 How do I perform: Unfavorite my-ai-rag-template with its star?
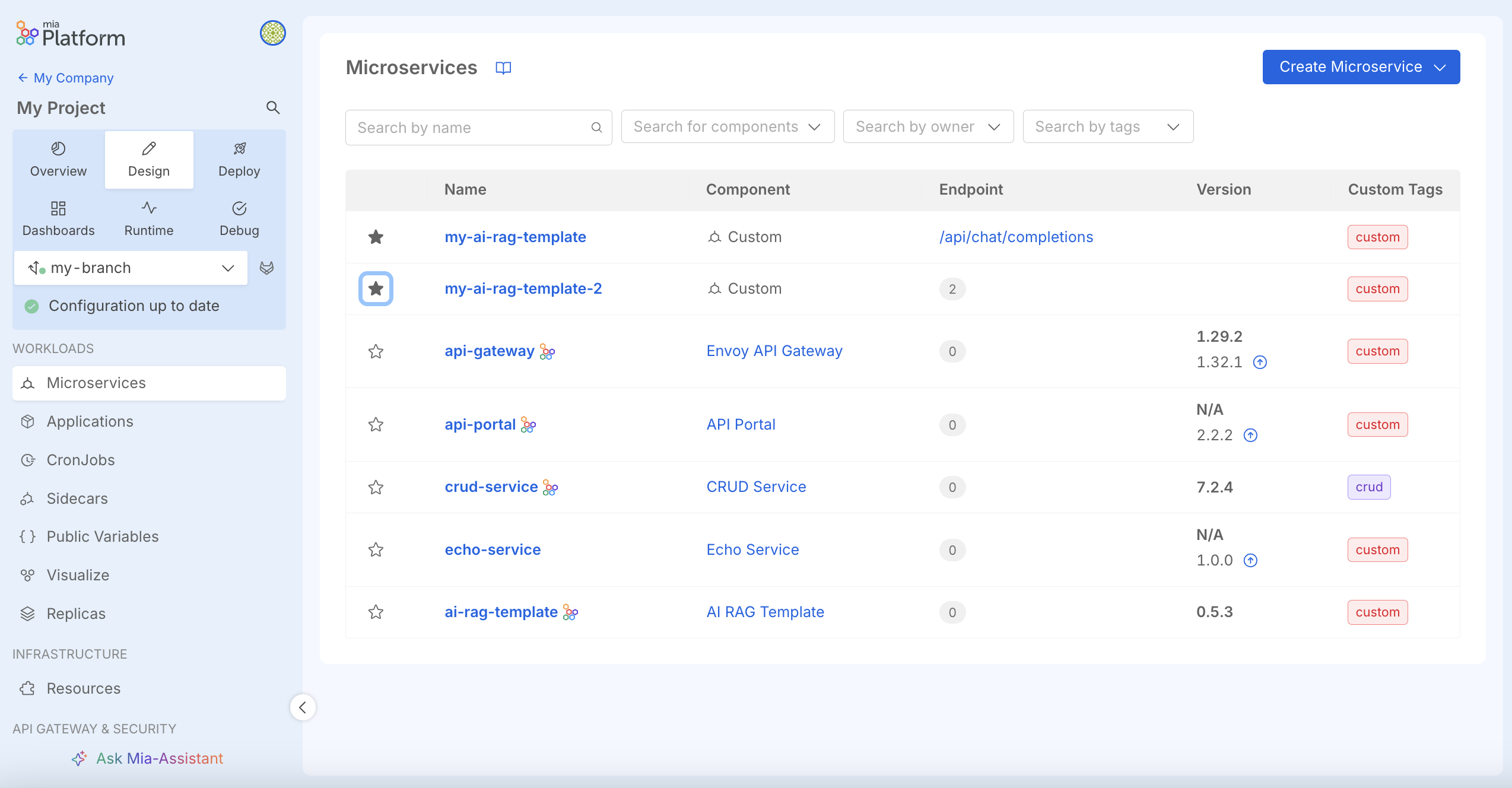pyautogui.click(x=376, y=237)
